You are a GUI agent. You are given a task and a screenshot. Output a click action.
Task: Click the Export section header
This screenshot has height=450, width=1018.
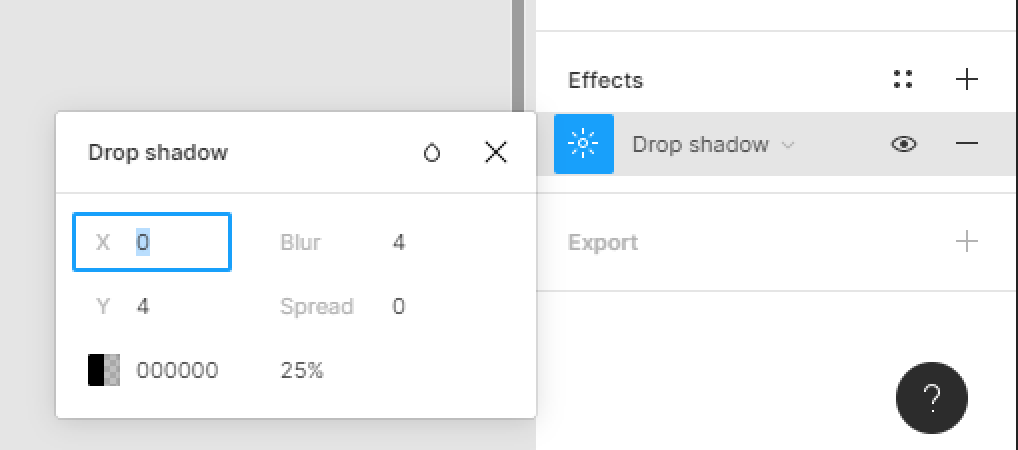click(603, 242)
